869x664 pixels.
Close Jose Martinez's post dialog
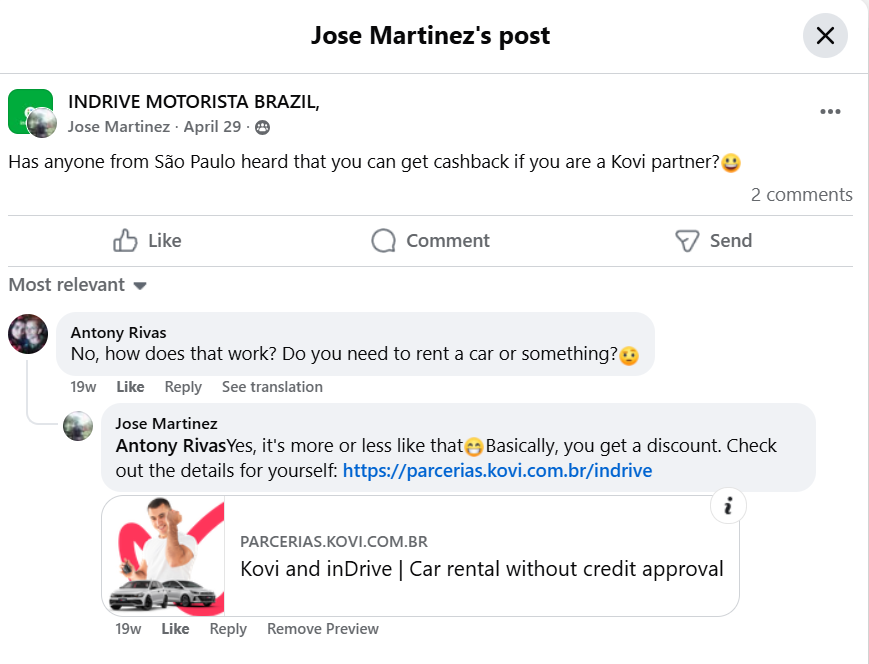pyautogui.click(x=825, y=36)
